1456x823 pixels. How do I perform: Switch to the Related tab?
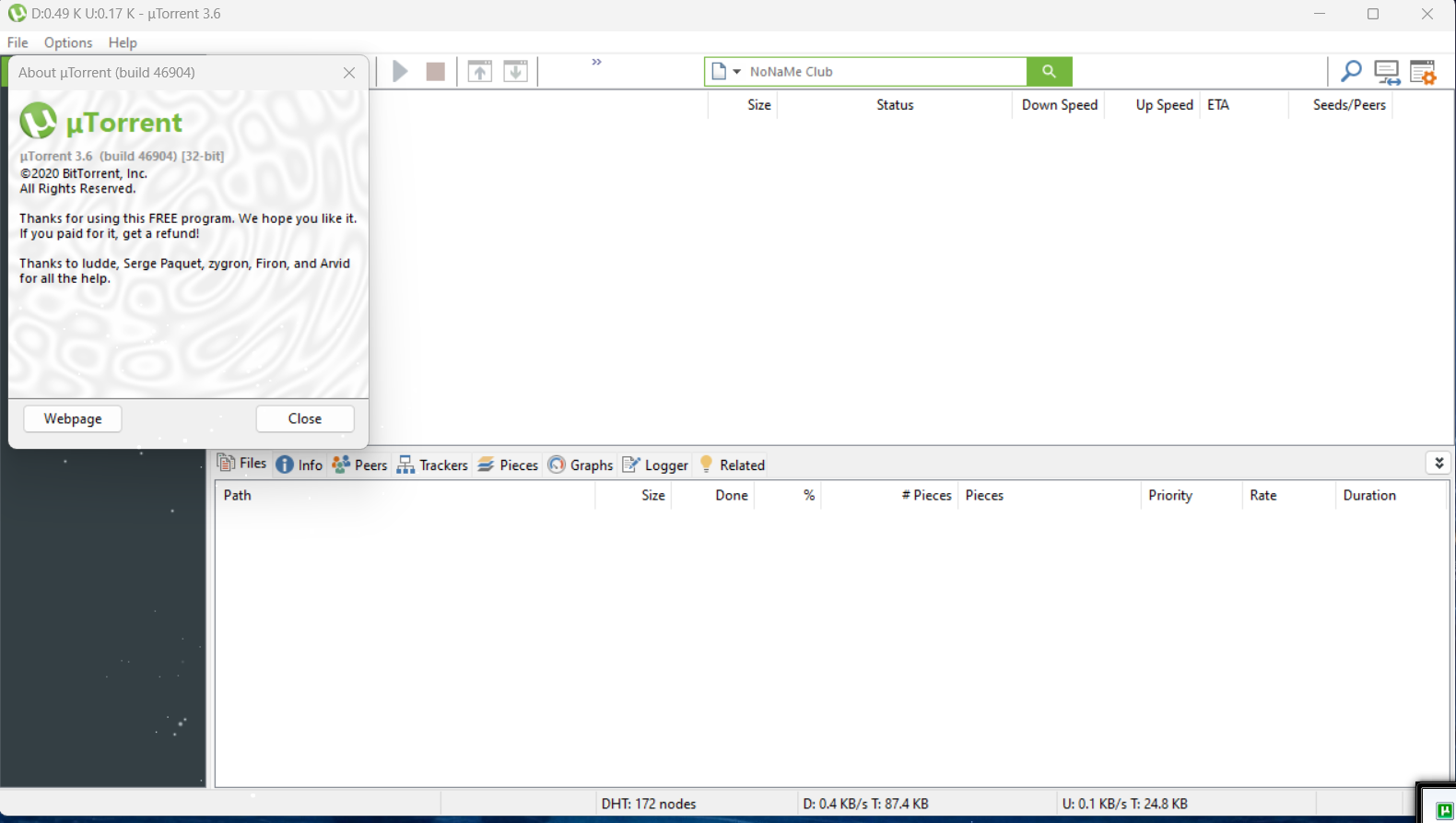click(x=733, y=464)
